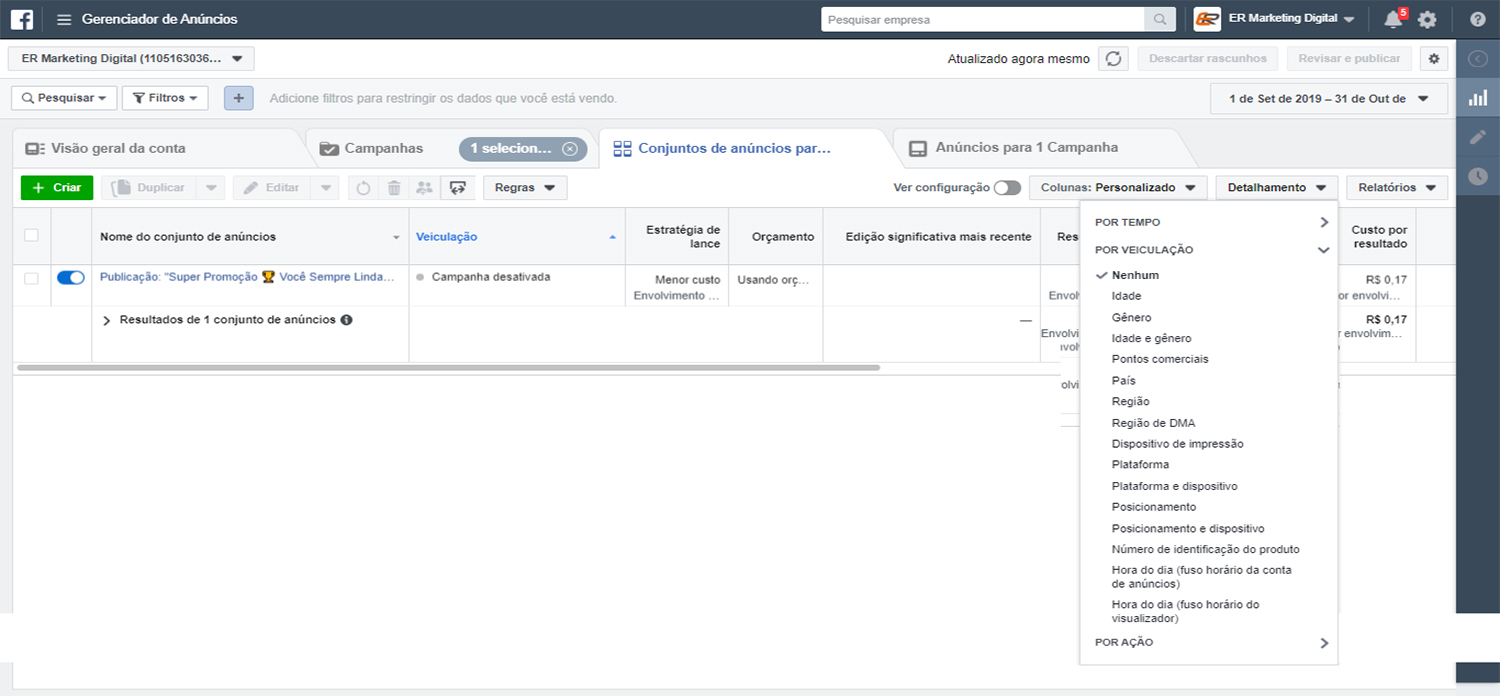Image resolution: width=1500 pixels, height=696 pixels.
Task: Click the pencil edit icon in right sidebar
Action: (x=1477, y=137)
